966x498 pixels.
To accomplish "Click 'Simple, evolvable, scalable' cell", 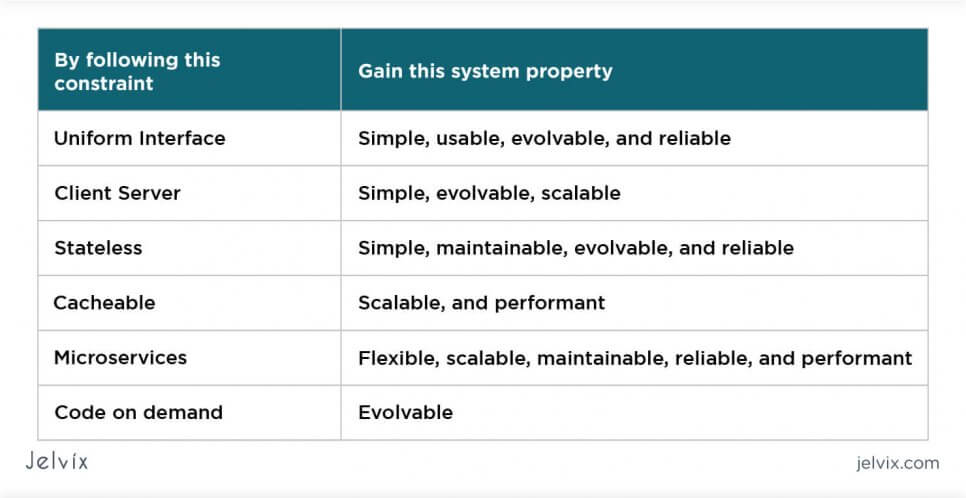I will coord(635,193).
